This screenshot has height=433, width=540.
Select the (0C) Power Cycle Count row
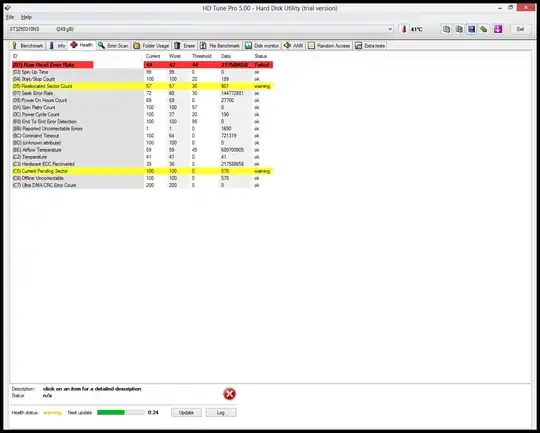[143, 114]
